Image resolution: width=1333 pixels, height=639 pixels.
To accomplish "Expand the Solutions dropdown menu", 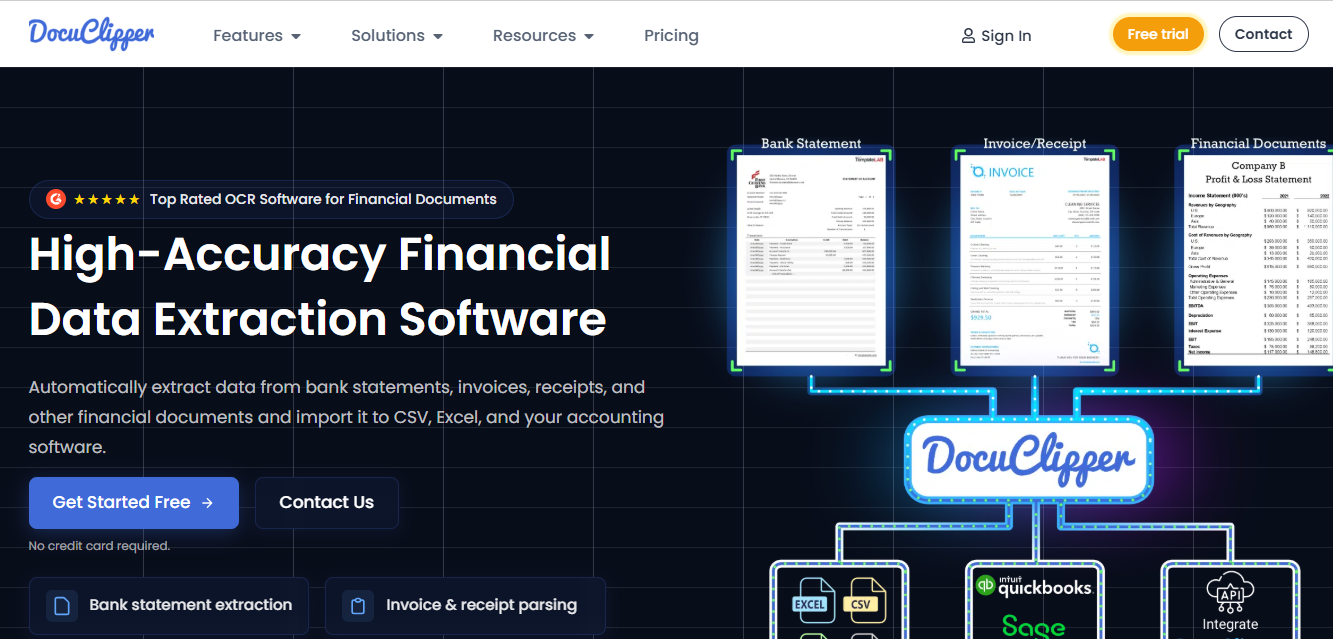I will (x=397, y=35).
